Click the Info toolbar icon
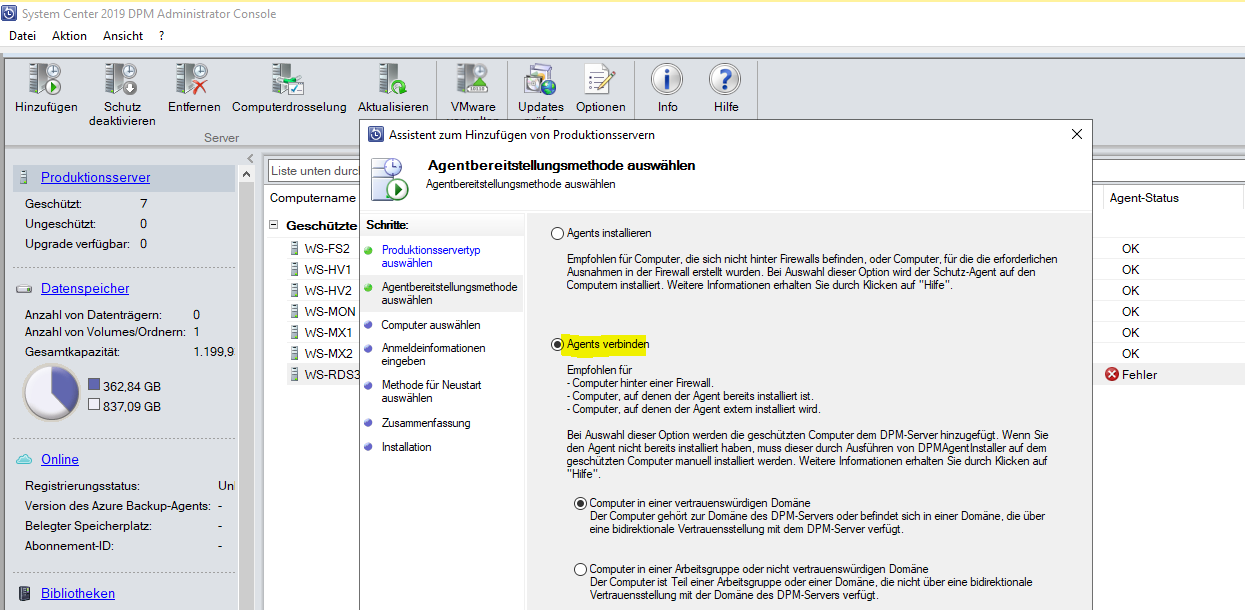This screenshot has width=1245, height=610. point(667,80)
